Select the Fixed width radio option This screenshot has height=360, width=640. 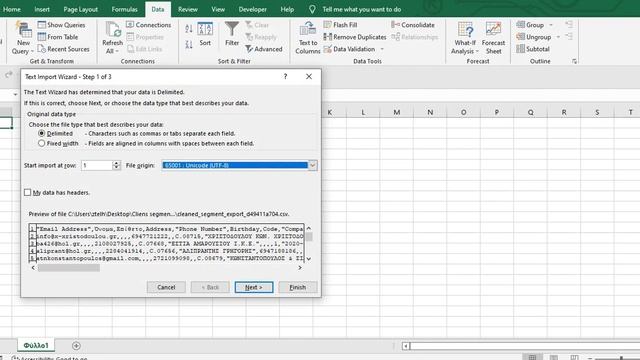42,143
